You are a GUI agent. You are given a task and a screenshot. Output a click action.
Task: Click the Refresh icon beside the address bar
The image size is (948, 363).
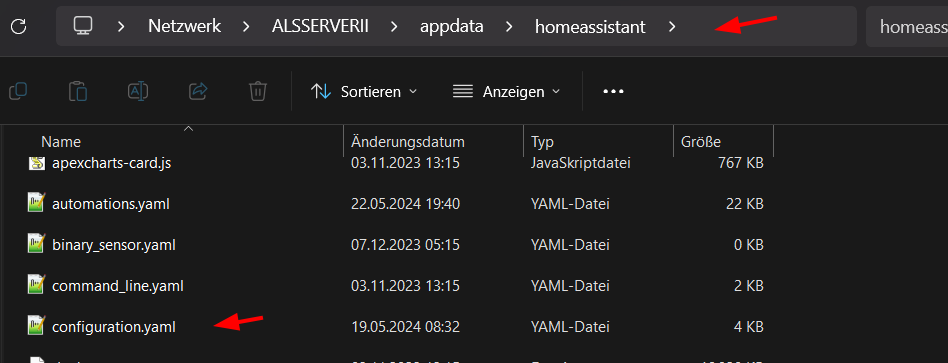tap(18, 26)
